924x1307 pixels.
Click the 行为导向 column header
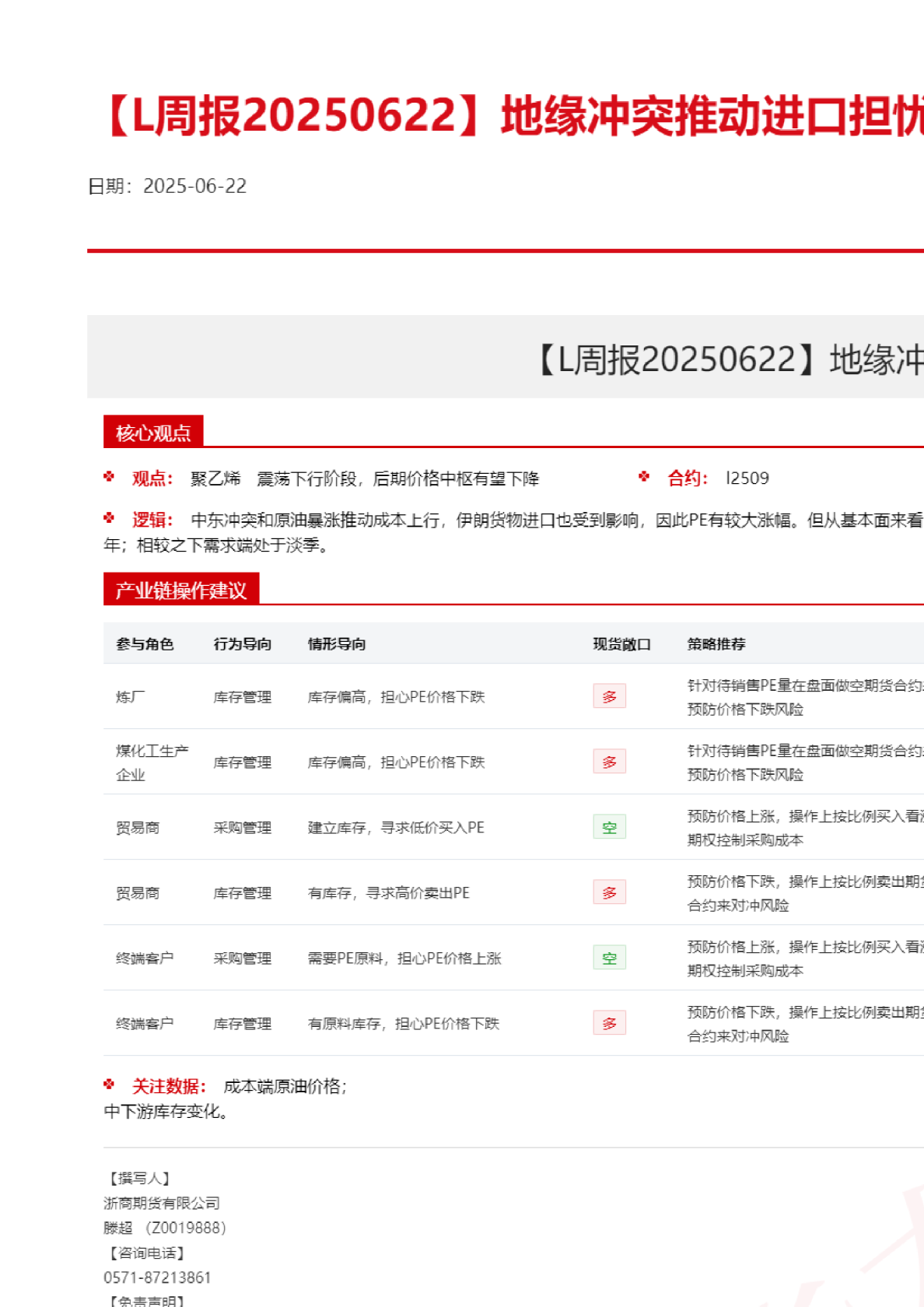tap(243, 644)
